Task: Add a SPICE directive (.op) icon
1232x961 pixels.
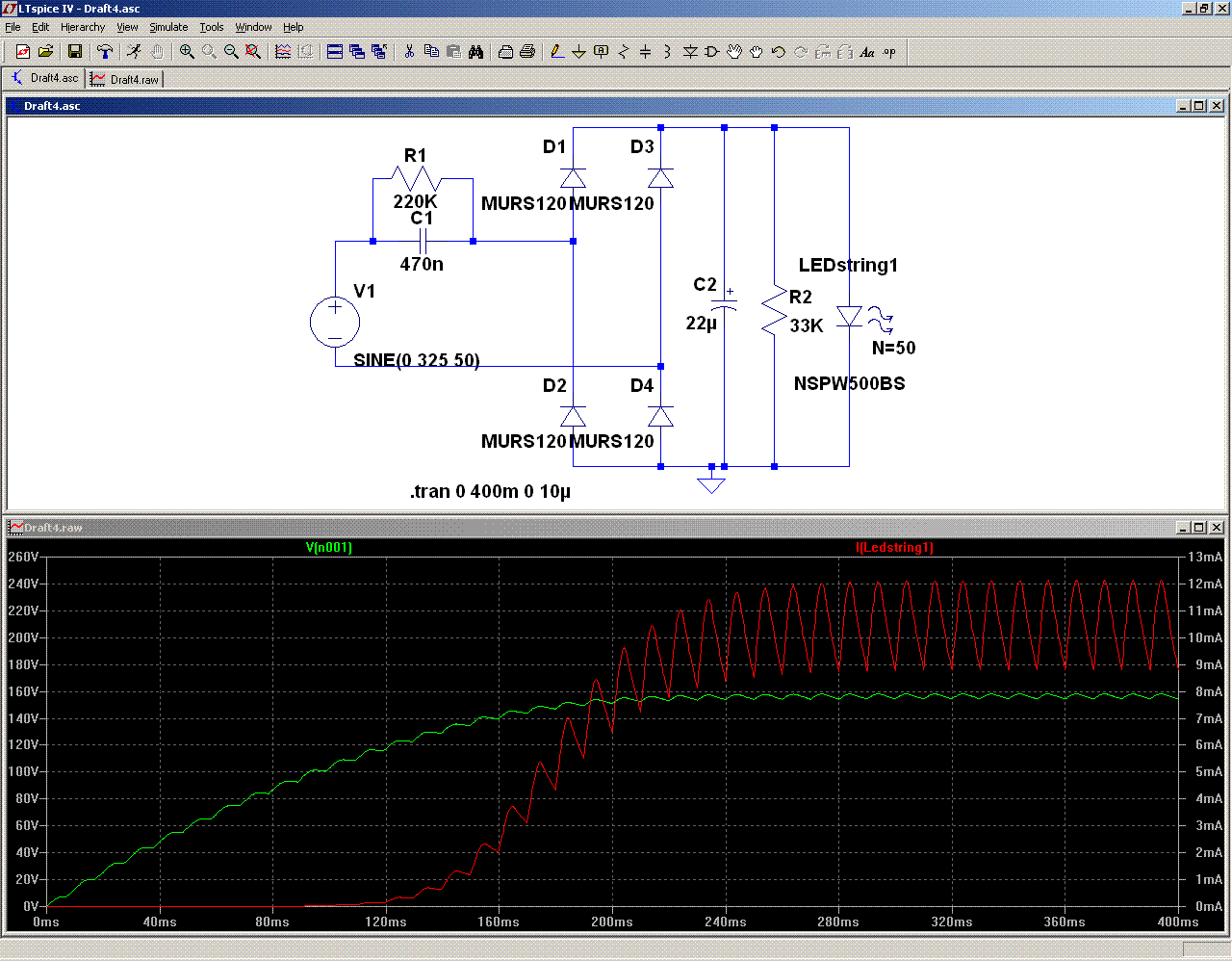Action: click(889, 52)
